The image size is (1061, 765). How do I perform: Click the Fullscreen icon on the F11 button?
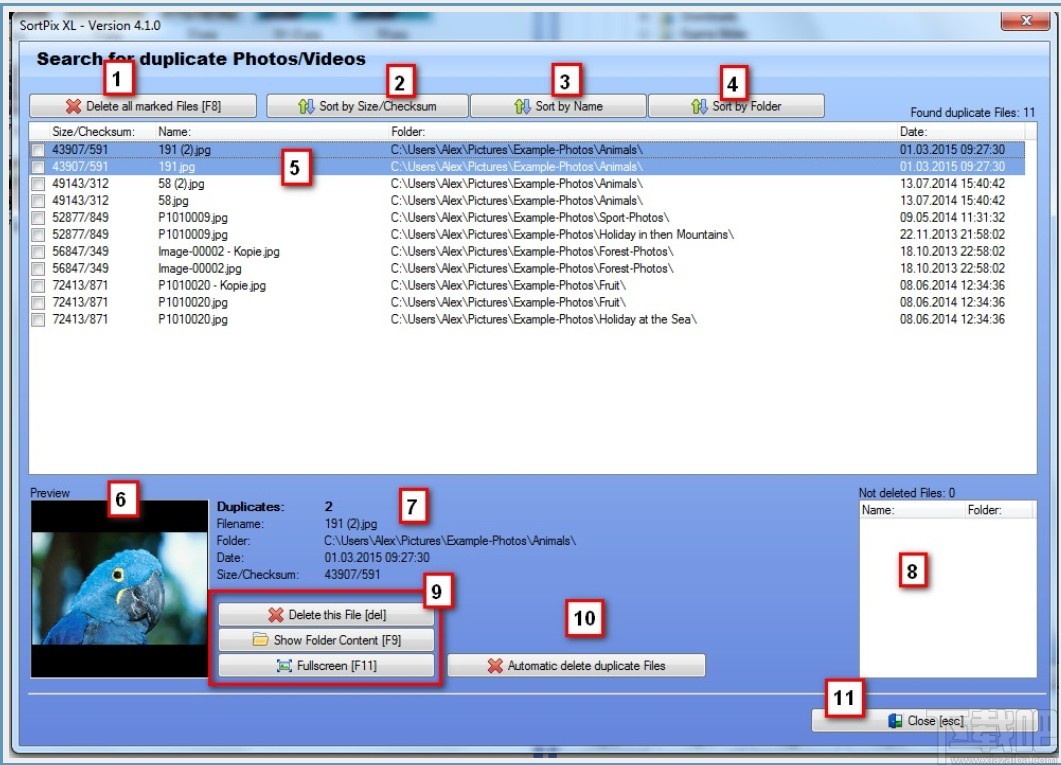[x=284, y=666]
